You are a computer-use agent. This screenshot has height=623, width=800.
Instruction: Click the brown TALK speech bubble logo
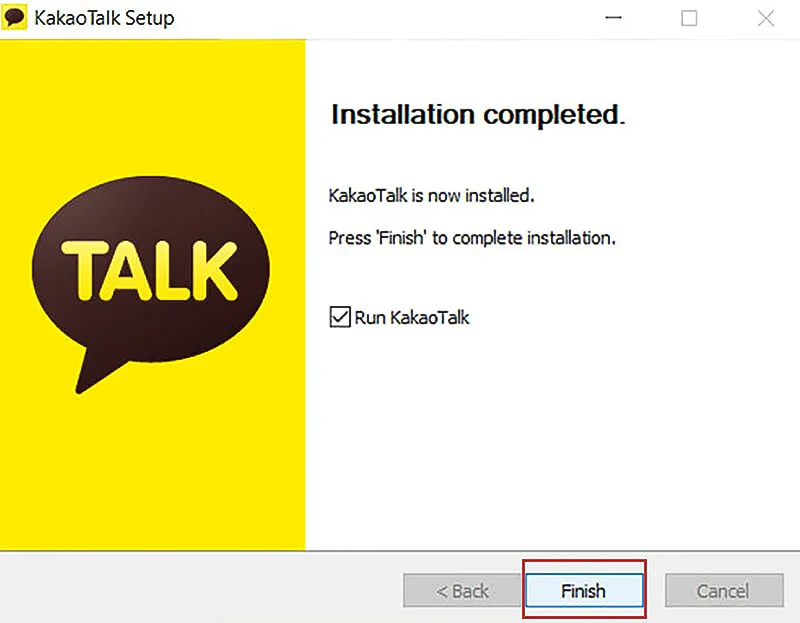coord(152,262)
